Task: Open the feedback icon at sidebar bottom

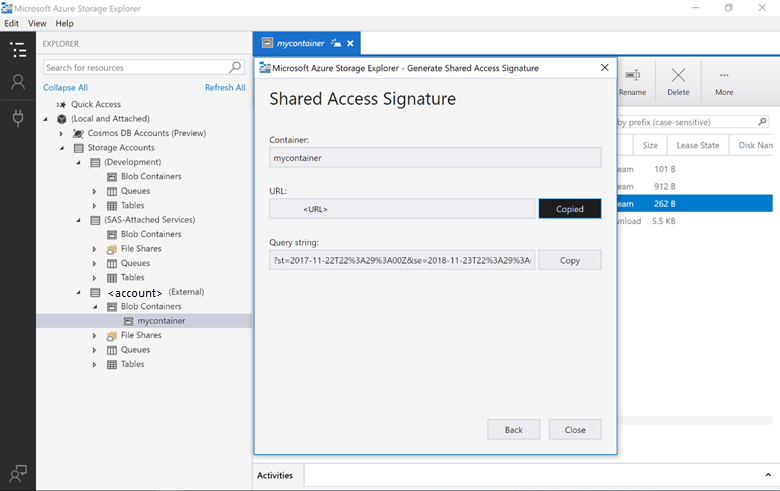Action: point(18,473)
